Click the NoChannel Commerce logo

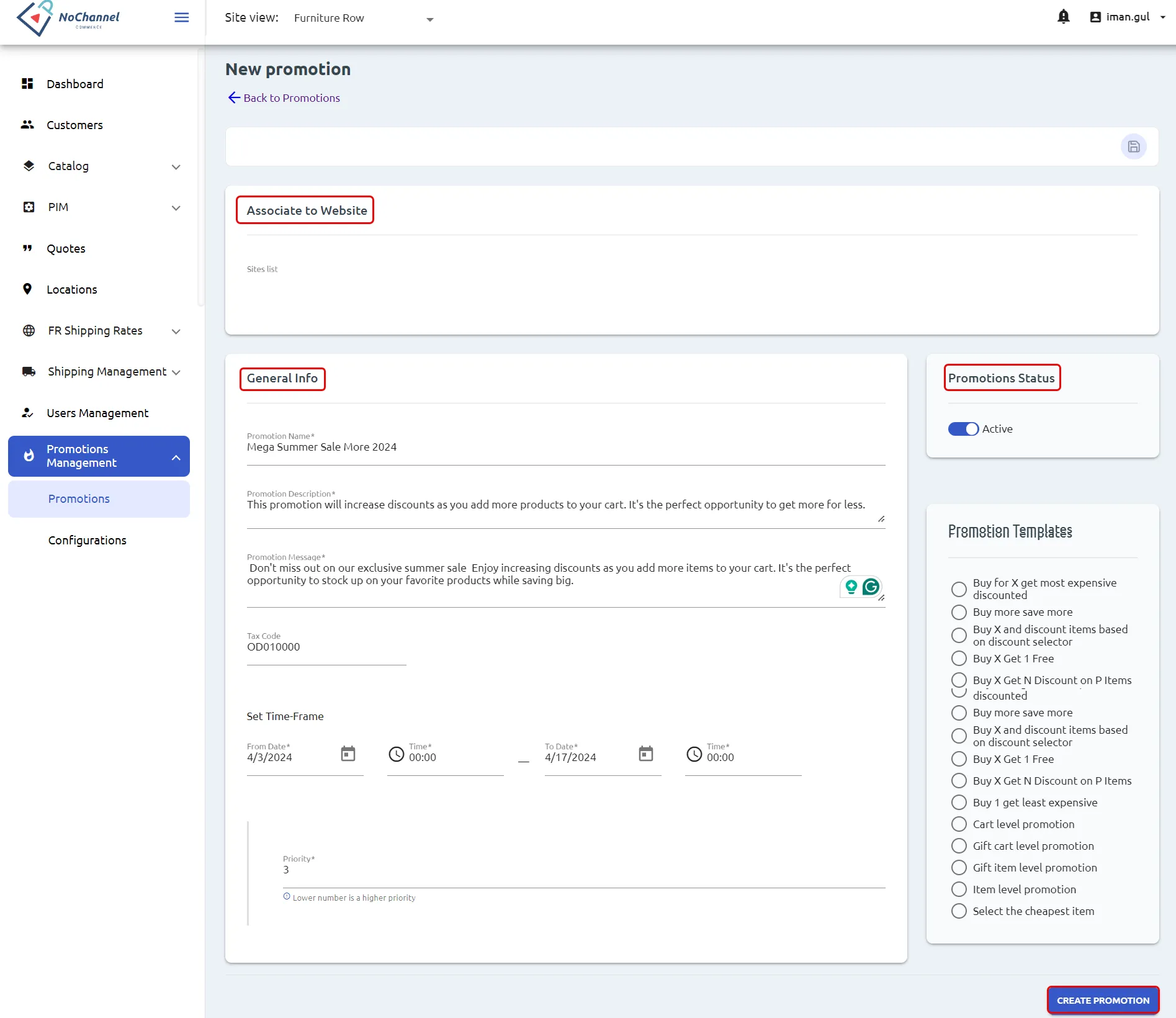68,18
